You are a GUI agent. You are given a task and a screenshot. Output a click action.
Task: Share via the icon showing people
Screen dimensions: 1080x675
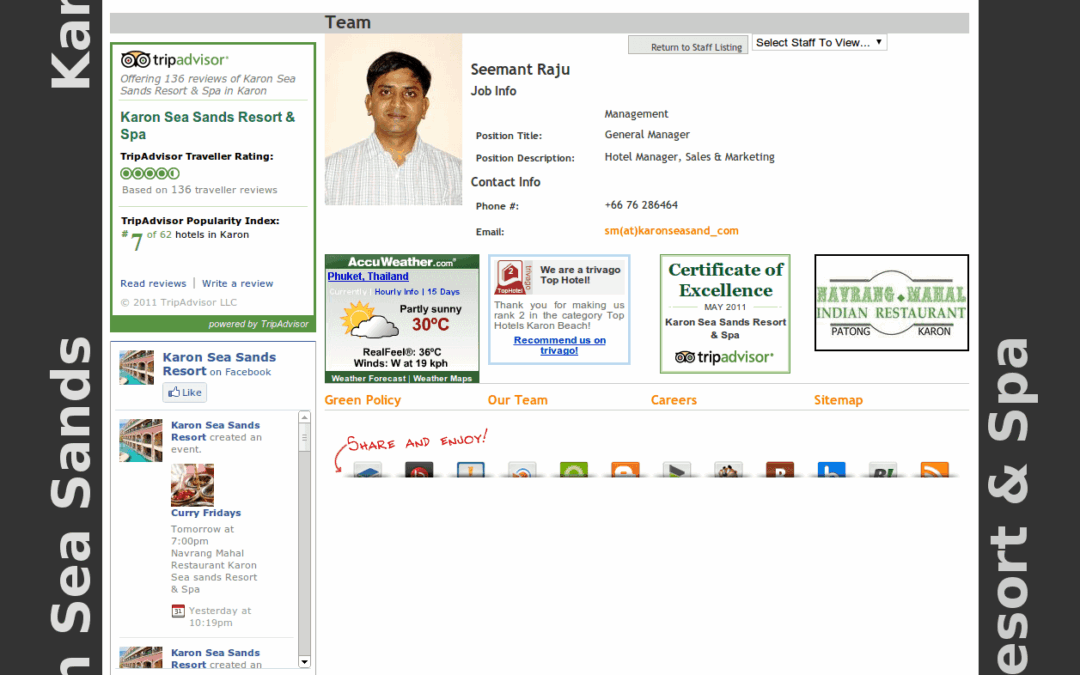pos(728,470)
